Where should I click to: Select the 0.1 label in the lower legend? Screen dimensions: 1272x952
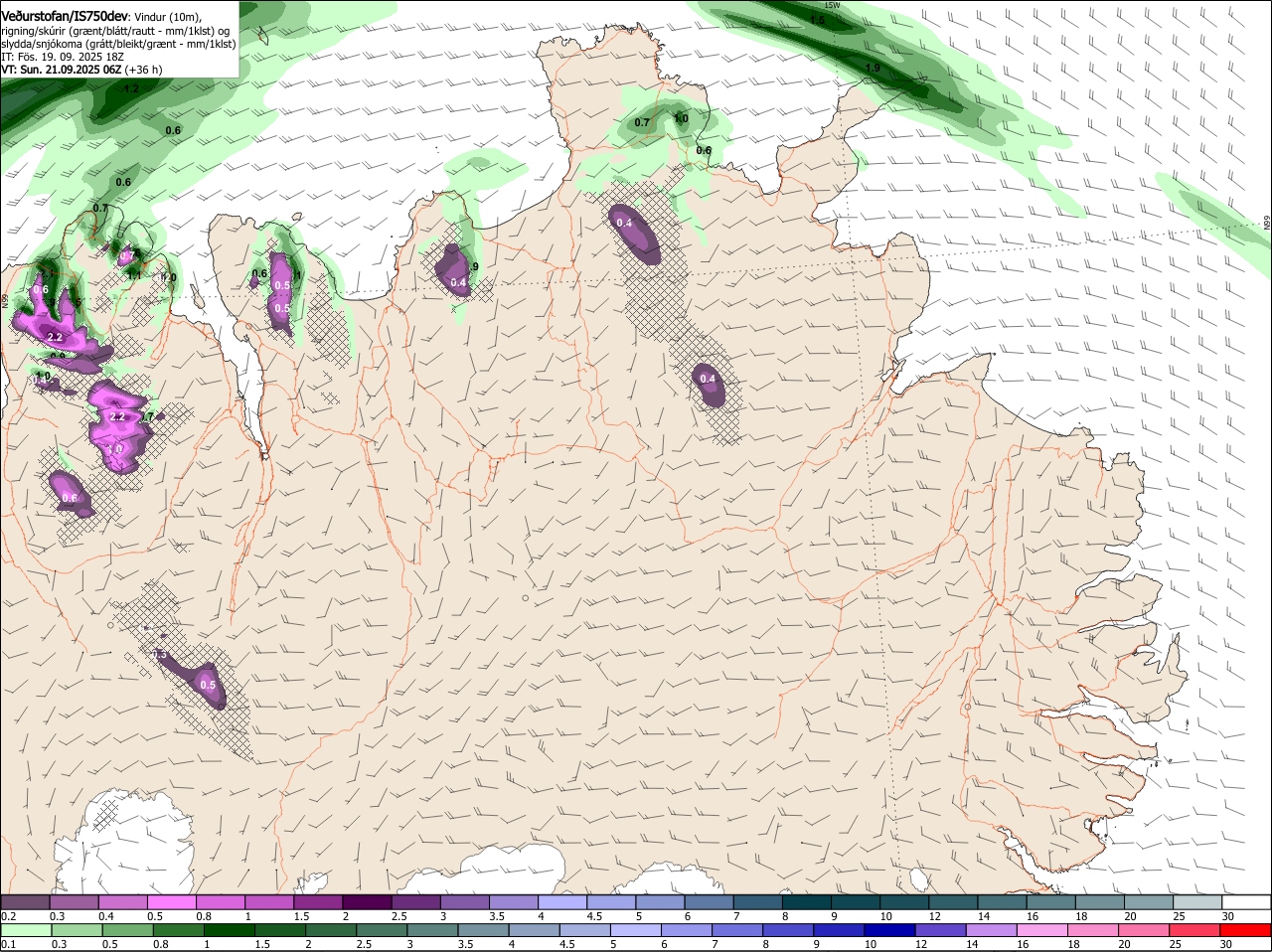(8, 944)
